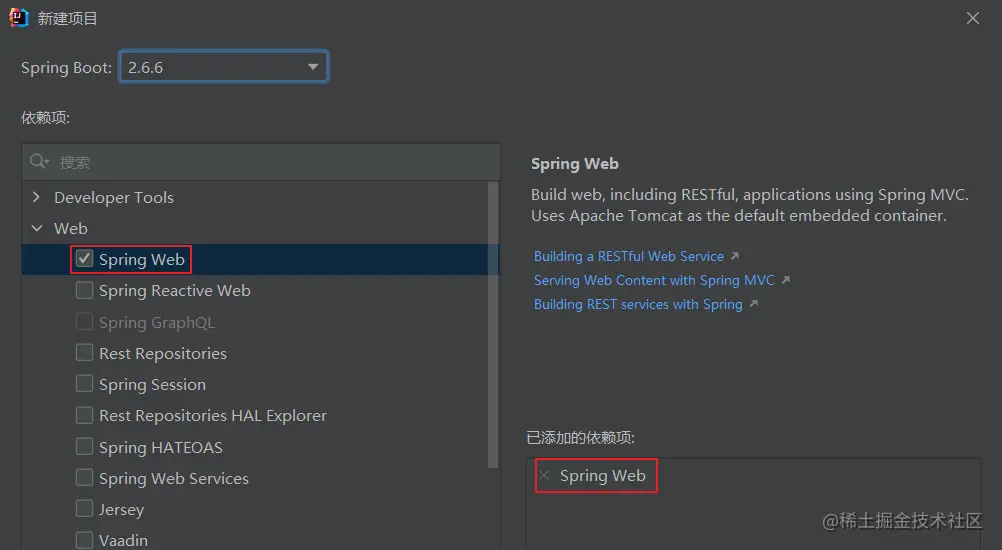
Task: Collapse the Web category
Action: point(37,229)
